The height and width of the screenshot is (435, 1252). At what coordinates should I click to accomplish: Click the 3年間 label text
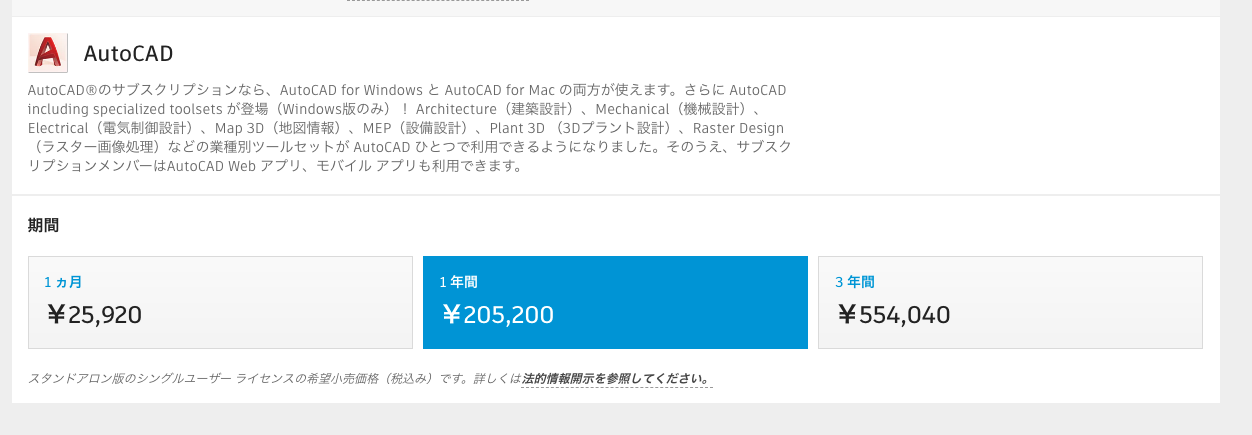pos(855,282)
